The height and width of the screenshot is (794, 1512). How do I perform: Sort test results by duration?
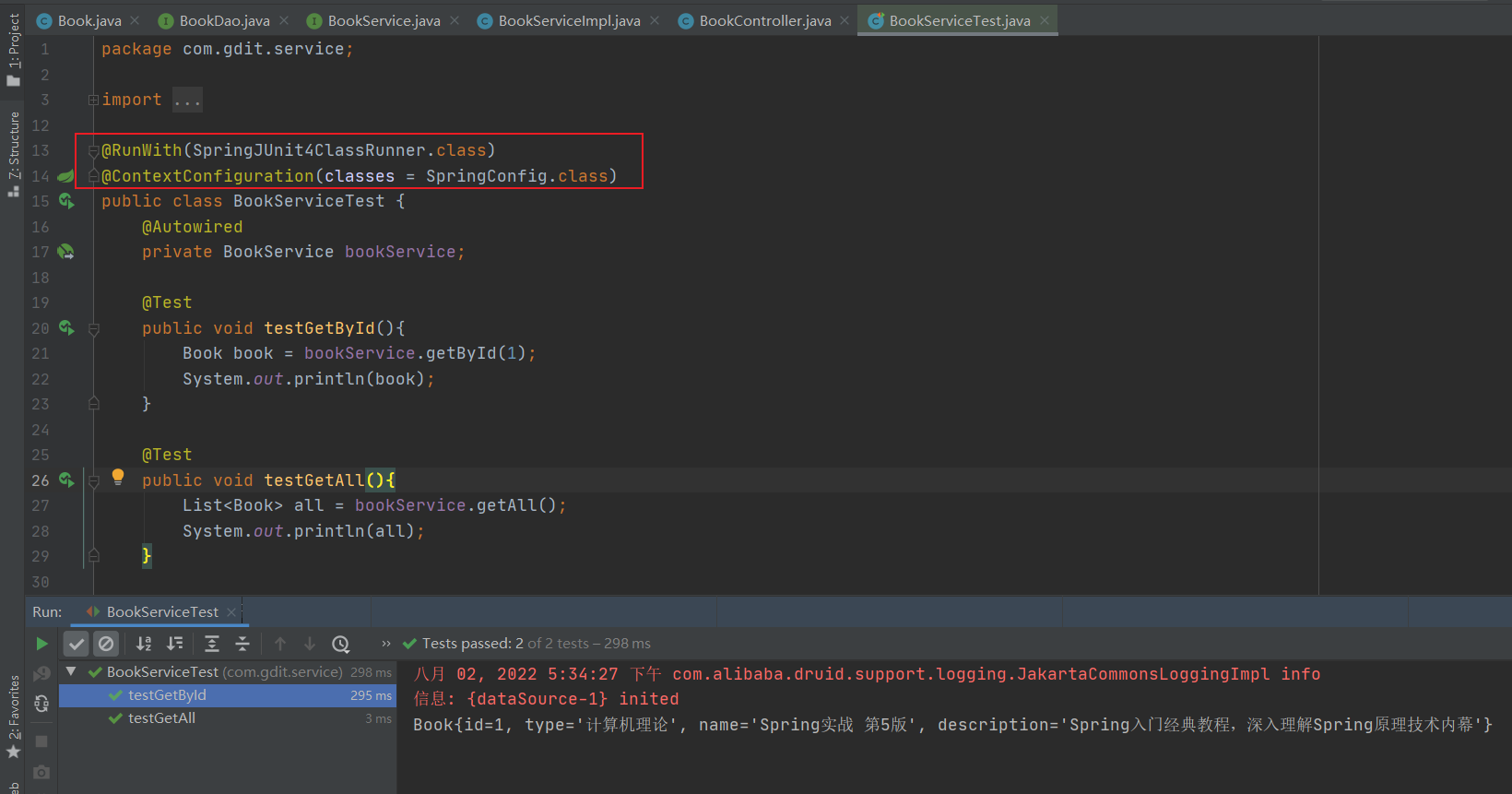[x=174, y=644]
